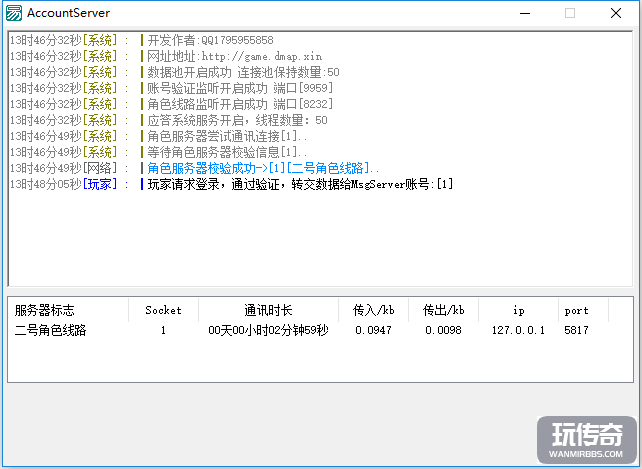This screenshot has height=469, width=642.
Task: Select the log line with author QQ1795955858
Action: click(142, 40)
